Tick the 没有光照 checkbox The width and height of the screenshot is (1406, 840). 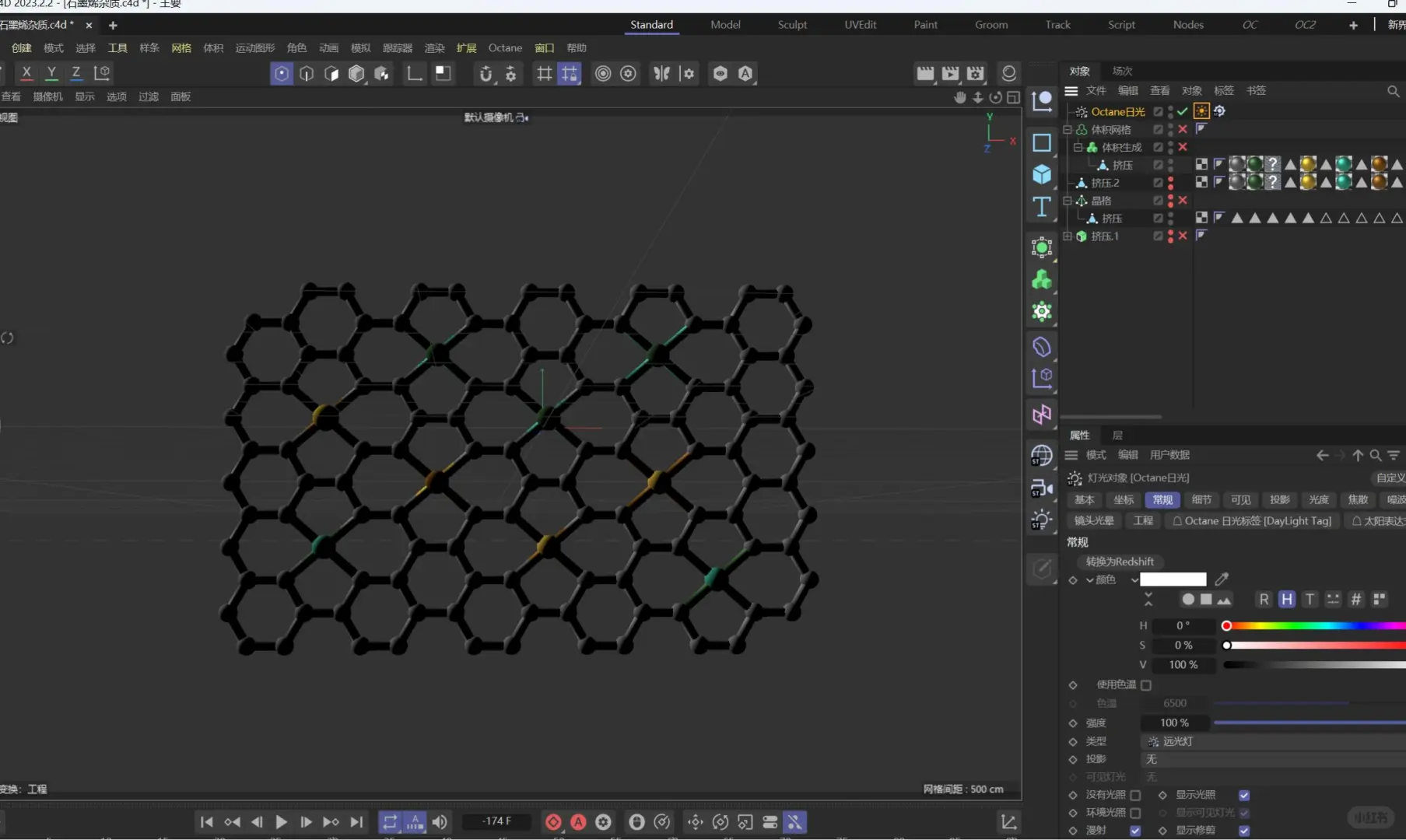click(1135, 795)
